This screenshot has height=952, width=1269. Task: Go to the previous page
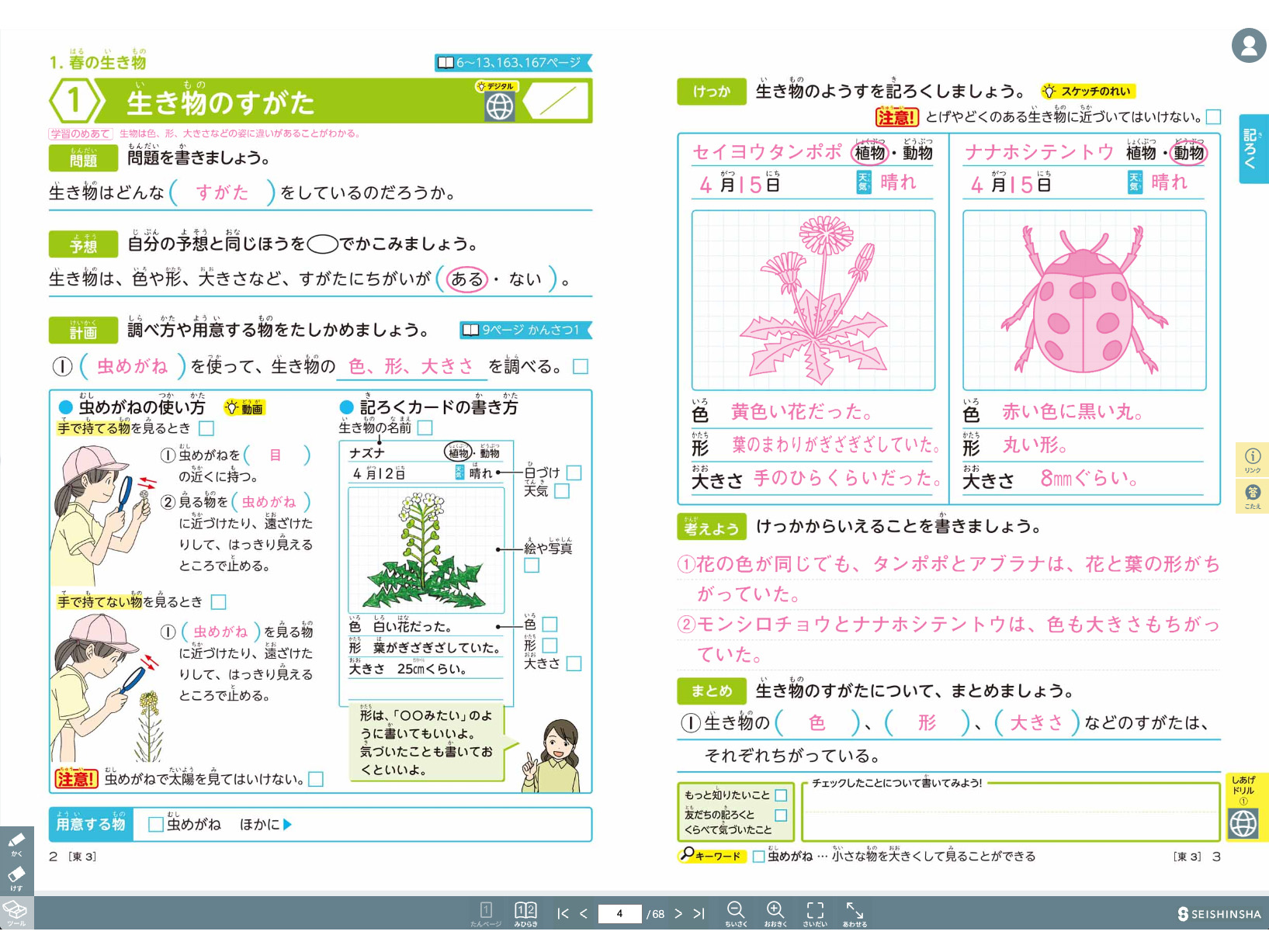pos(584,913)
